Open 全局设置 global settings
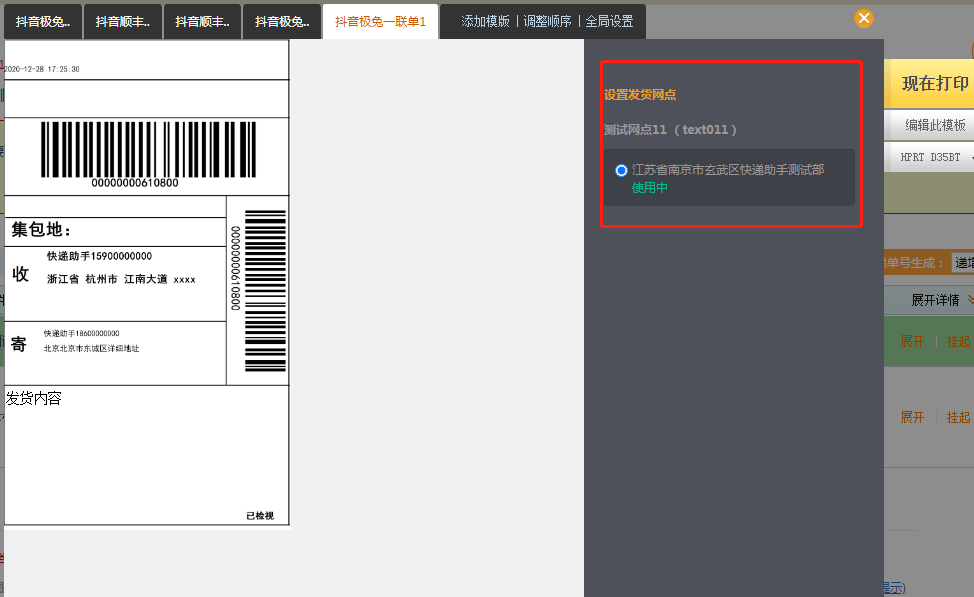Viewport: 974px width, 597px height. click(609, 21)
